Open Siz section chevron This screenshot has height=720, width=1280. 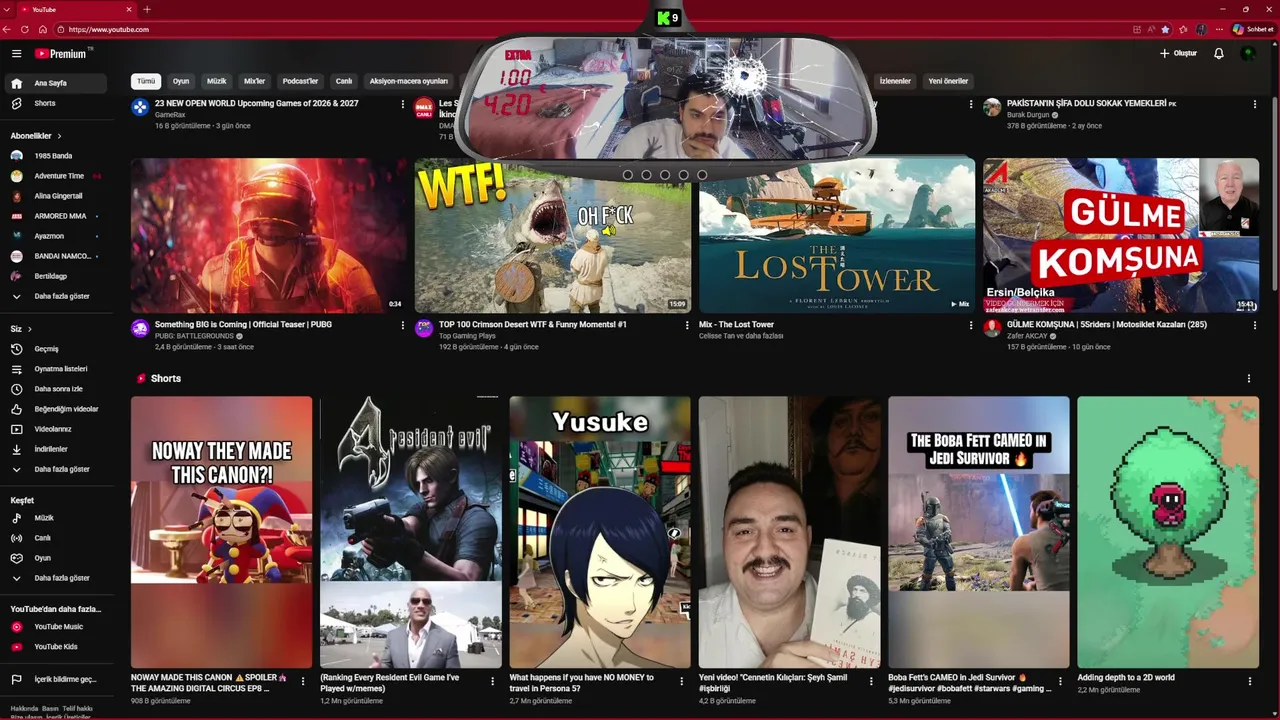click(x=29, y=329)
